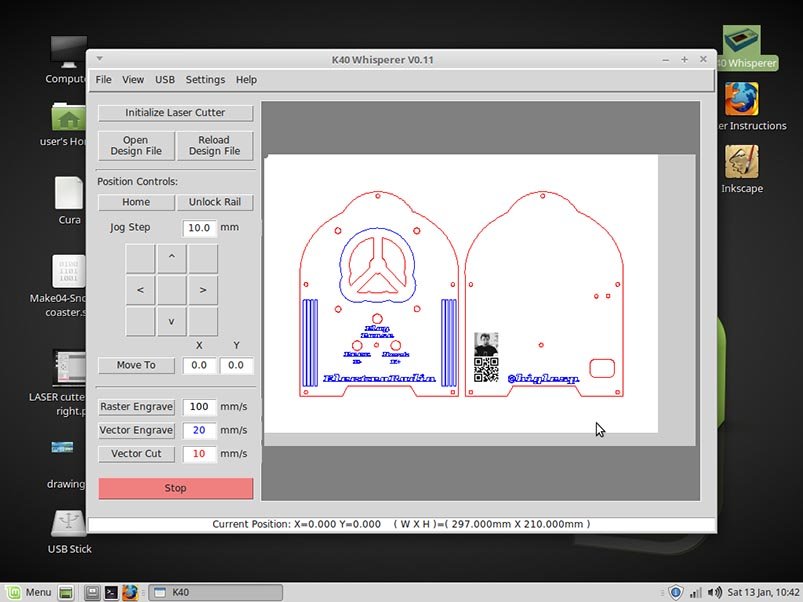Open the Settings menu

click(205, 79)
